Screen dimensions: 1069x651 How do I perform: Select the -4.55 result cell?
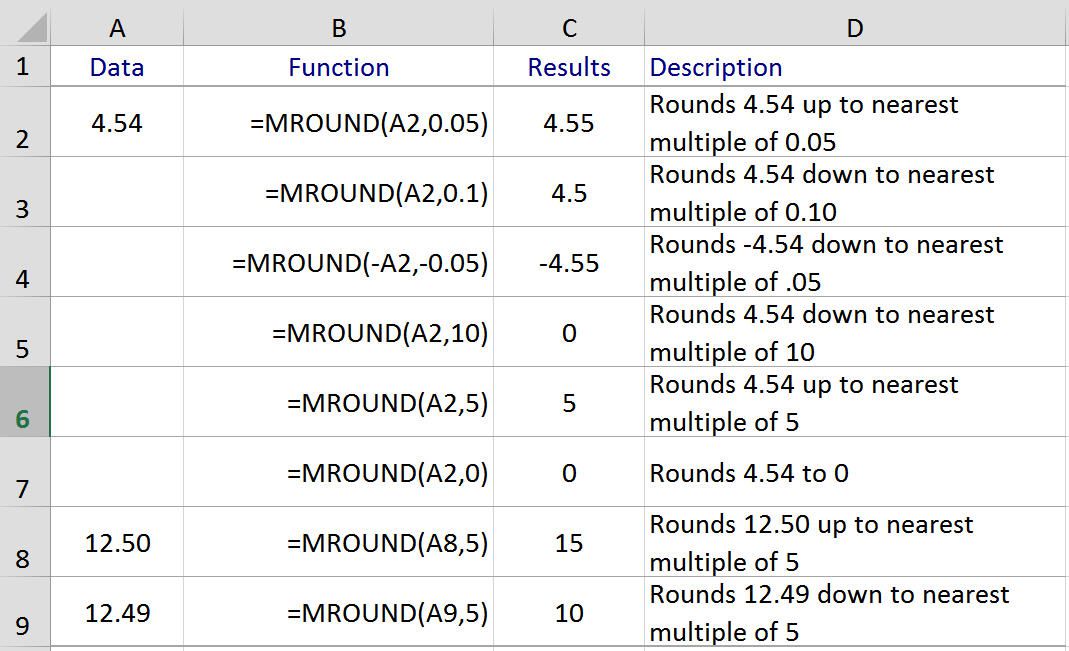(569, 262)
